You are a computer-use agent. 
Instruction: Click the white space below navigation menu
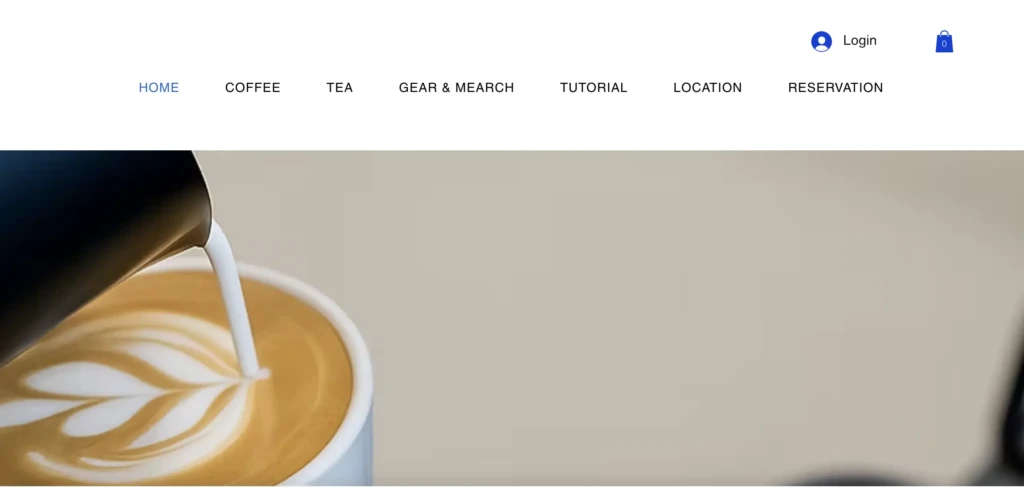(512, 124)
